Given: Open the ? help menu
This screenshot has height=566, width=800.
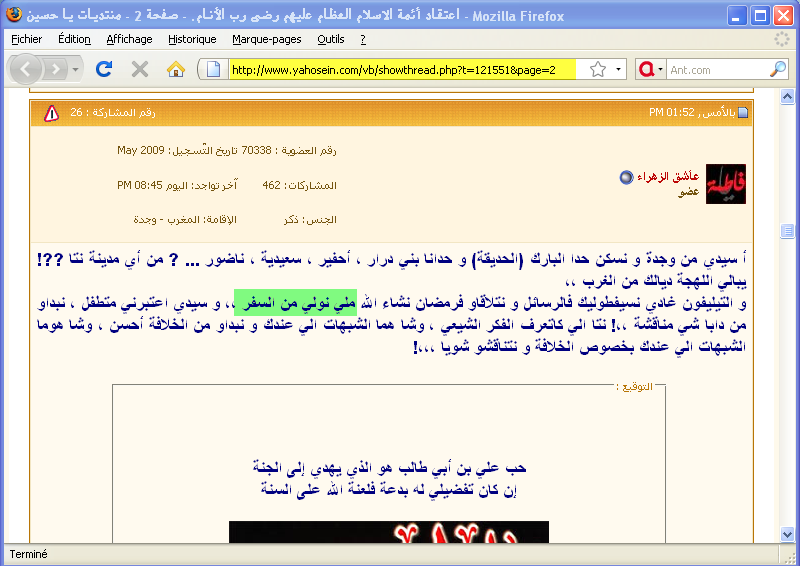Looking at the screenshot, I should point(363,39).
